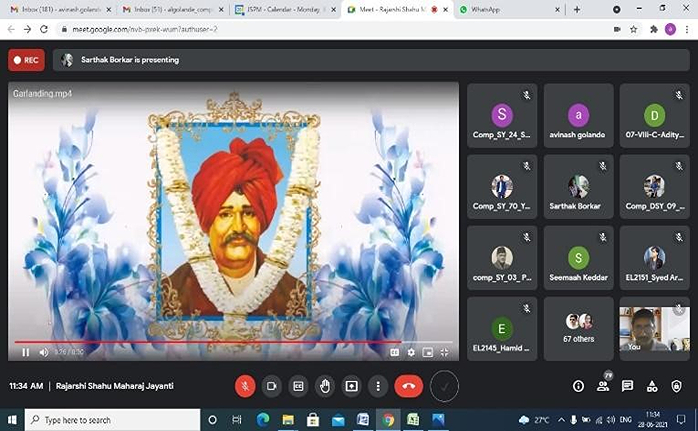Open the 67 others tile

tap(578, 329)
